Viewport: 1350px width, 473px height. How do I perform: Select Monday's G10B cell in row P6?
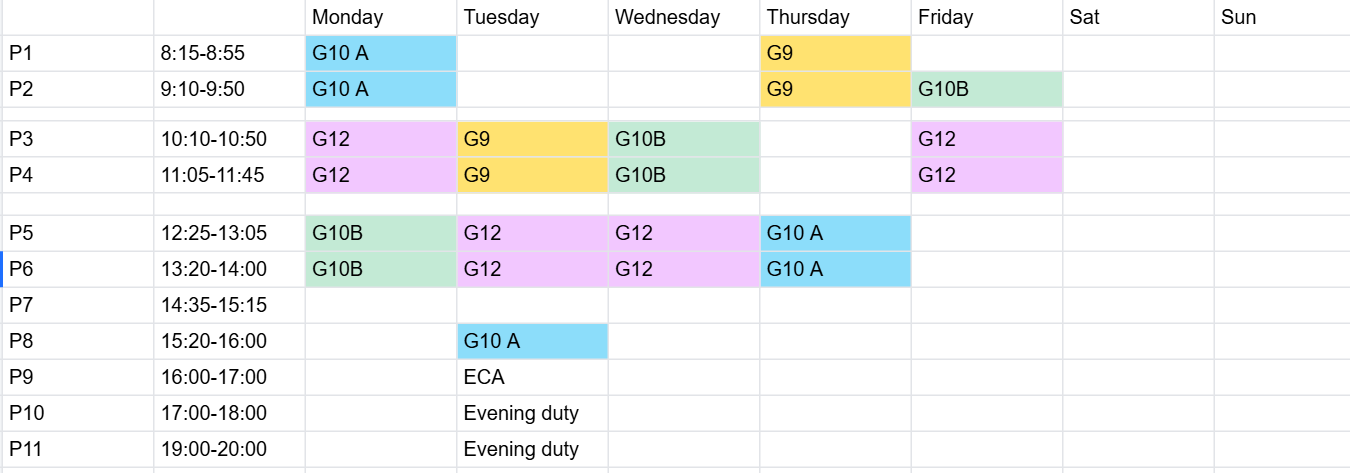click(x=380, y=269)
